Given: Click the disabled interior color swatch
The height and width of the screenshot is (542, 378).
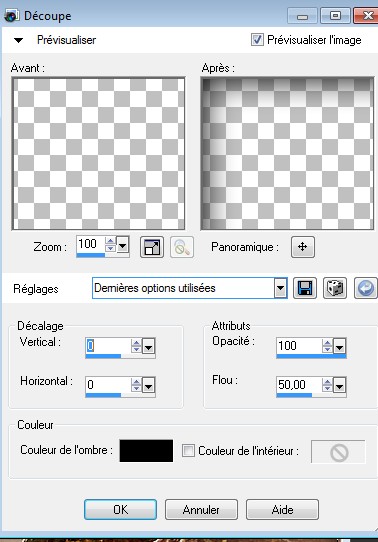Looking at the screenshot, I should [338, 451].
